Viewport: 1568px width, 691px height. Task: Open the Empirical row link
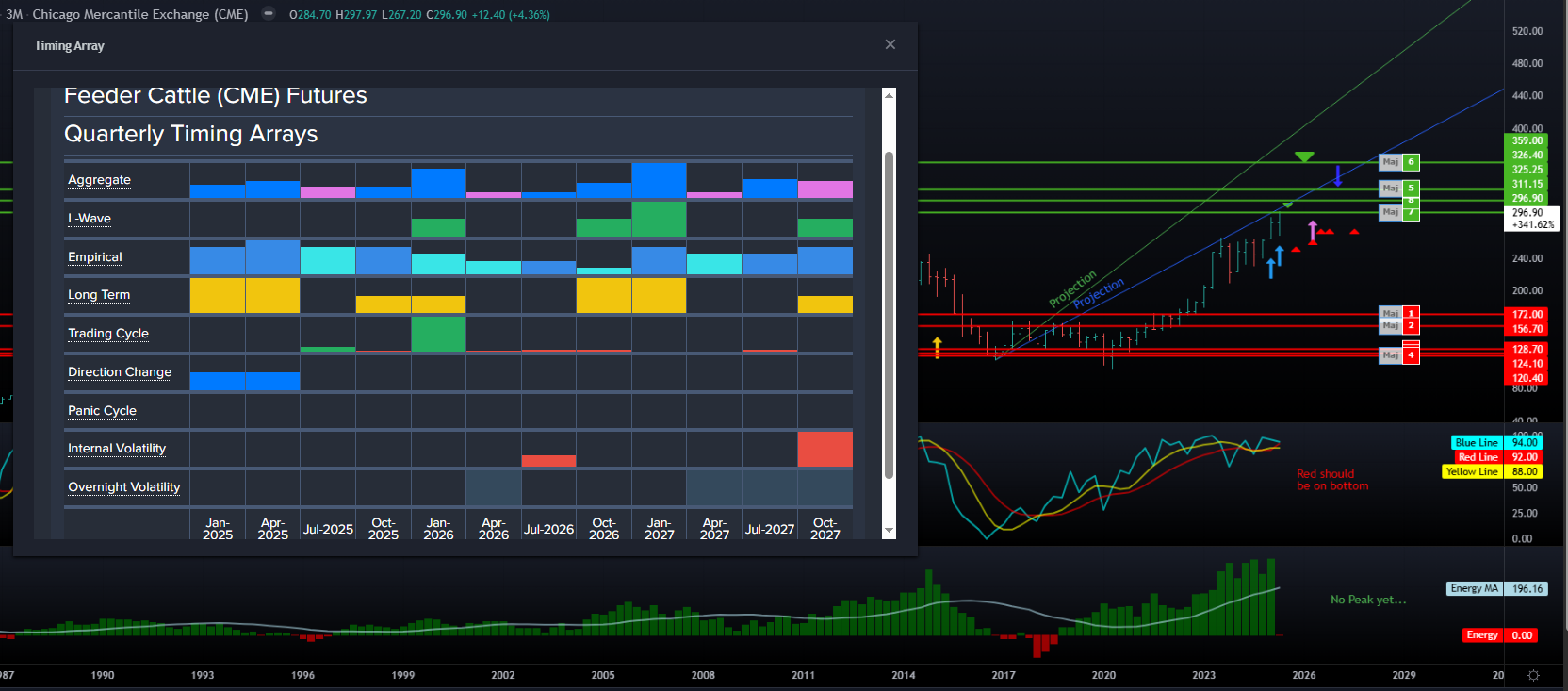point(95,257)
